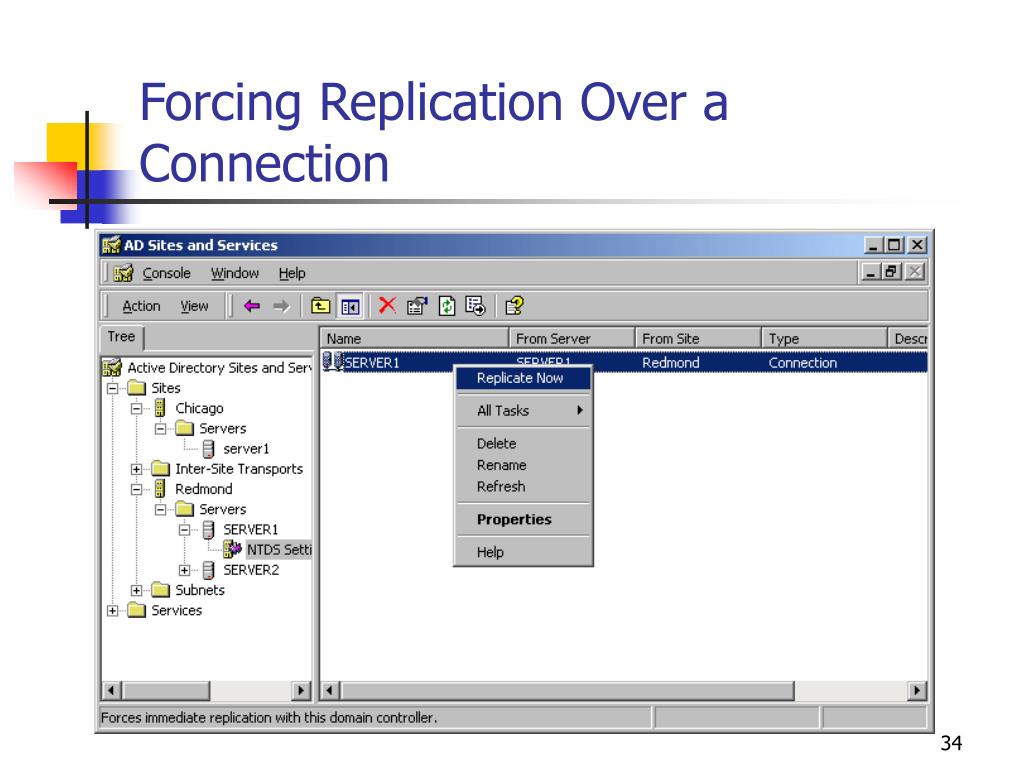The image size is (1024, 768).
Task: Open the Action menu
Action: point(141,306)
